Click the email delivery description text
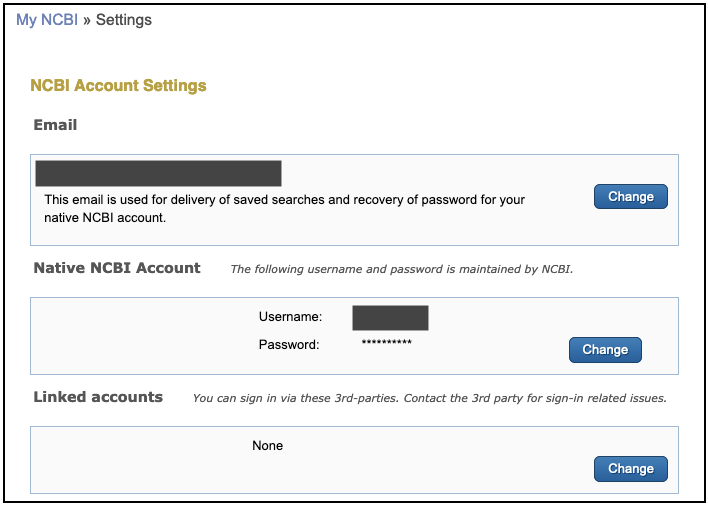The image size is (708, 505). pyautogui.click(x=284, y=208)
